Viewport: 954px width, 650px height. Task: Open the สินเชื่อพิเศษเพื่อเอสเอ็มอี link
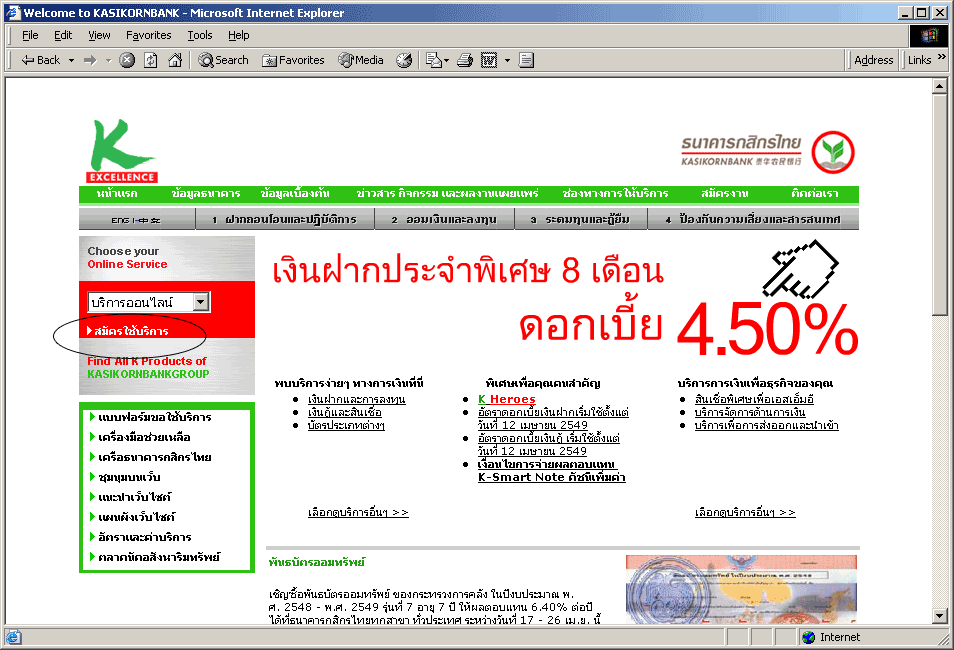pos(754,399)
